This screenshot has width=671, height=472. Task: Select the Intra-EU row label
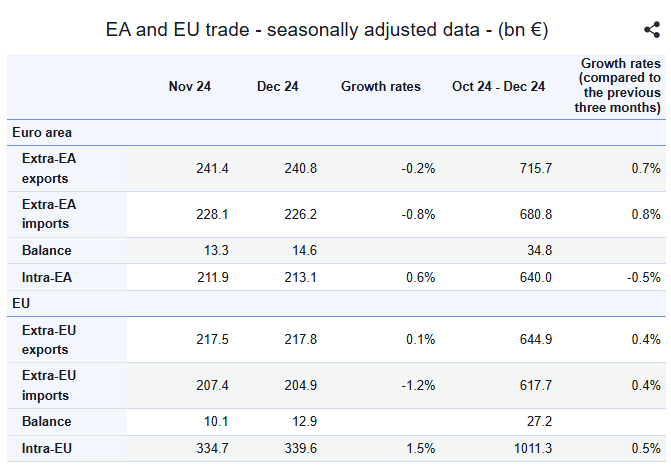[47, 448]
